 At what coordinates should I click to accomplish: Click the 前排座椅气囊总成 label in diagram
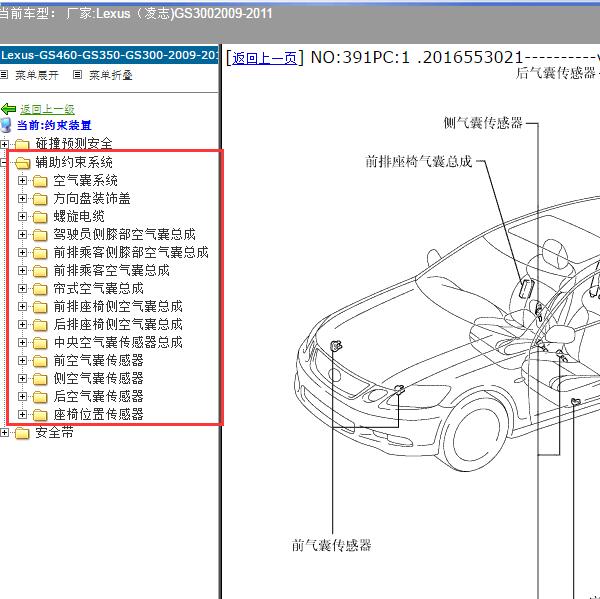(419, 161)
